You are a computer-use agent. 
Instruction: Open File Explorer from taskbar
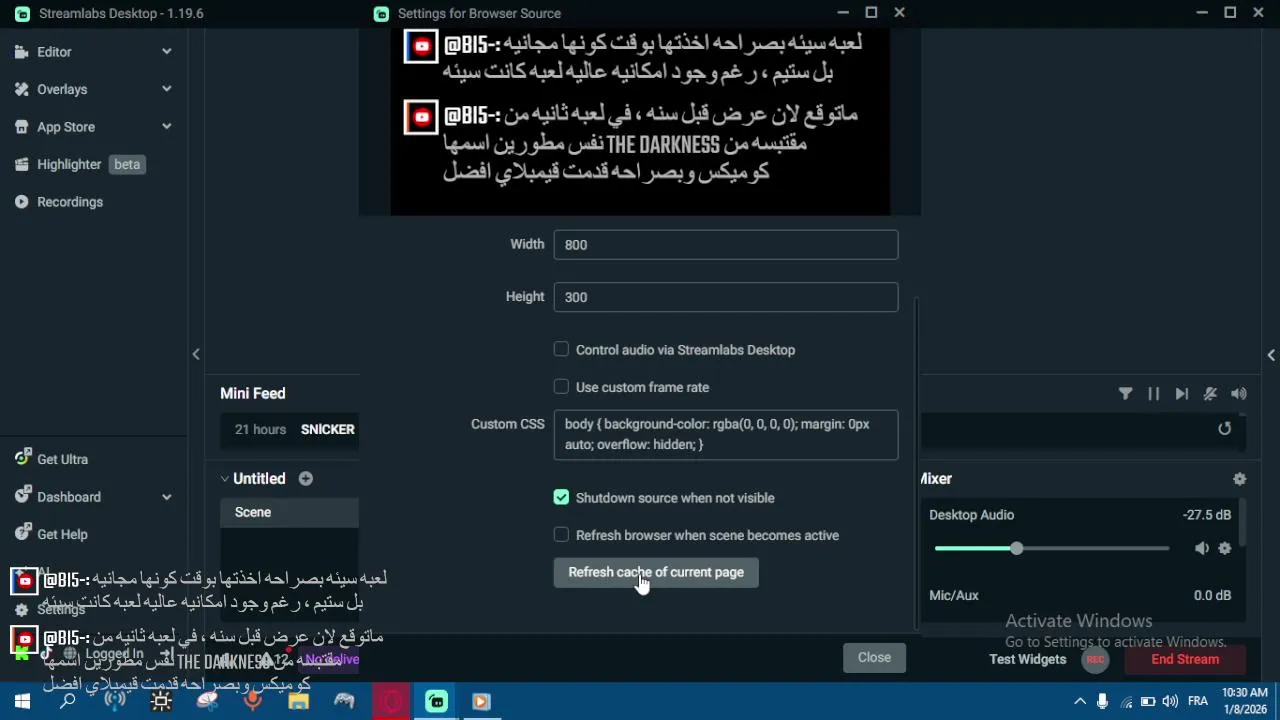pyautogui.click(x=298, y=701)
